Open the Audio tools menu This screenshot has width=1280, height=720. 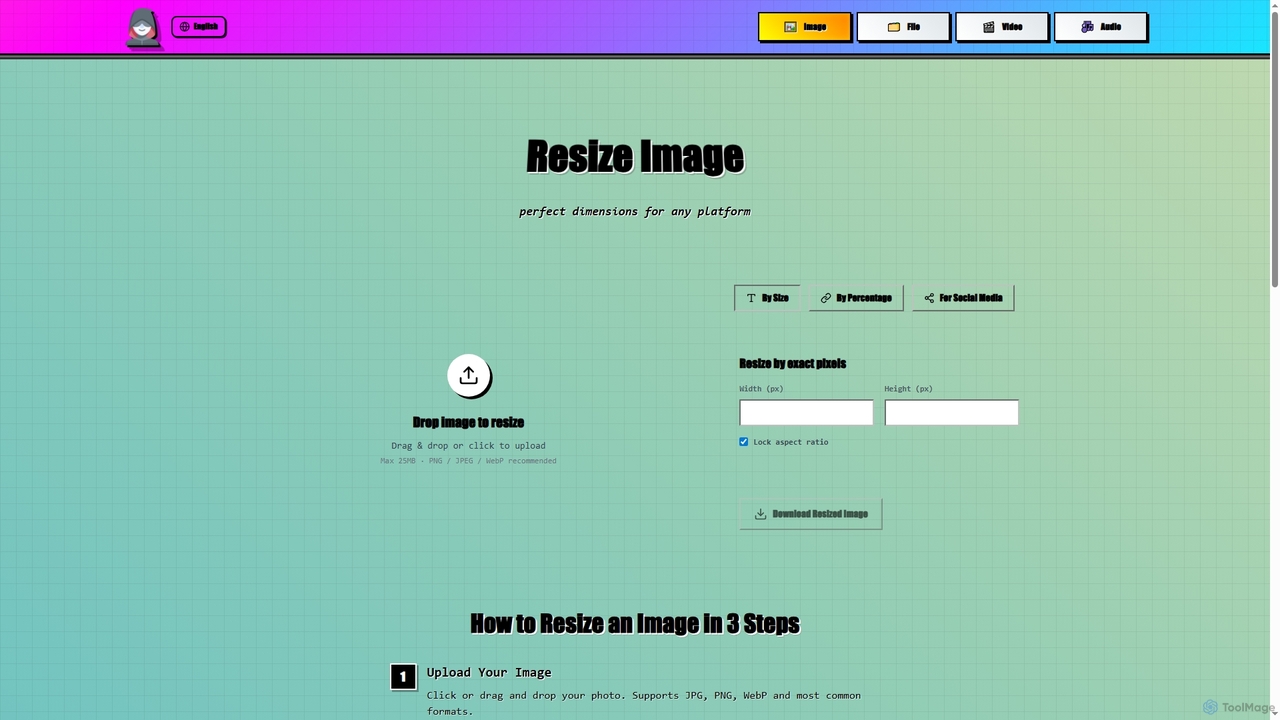click(1101, 27)
